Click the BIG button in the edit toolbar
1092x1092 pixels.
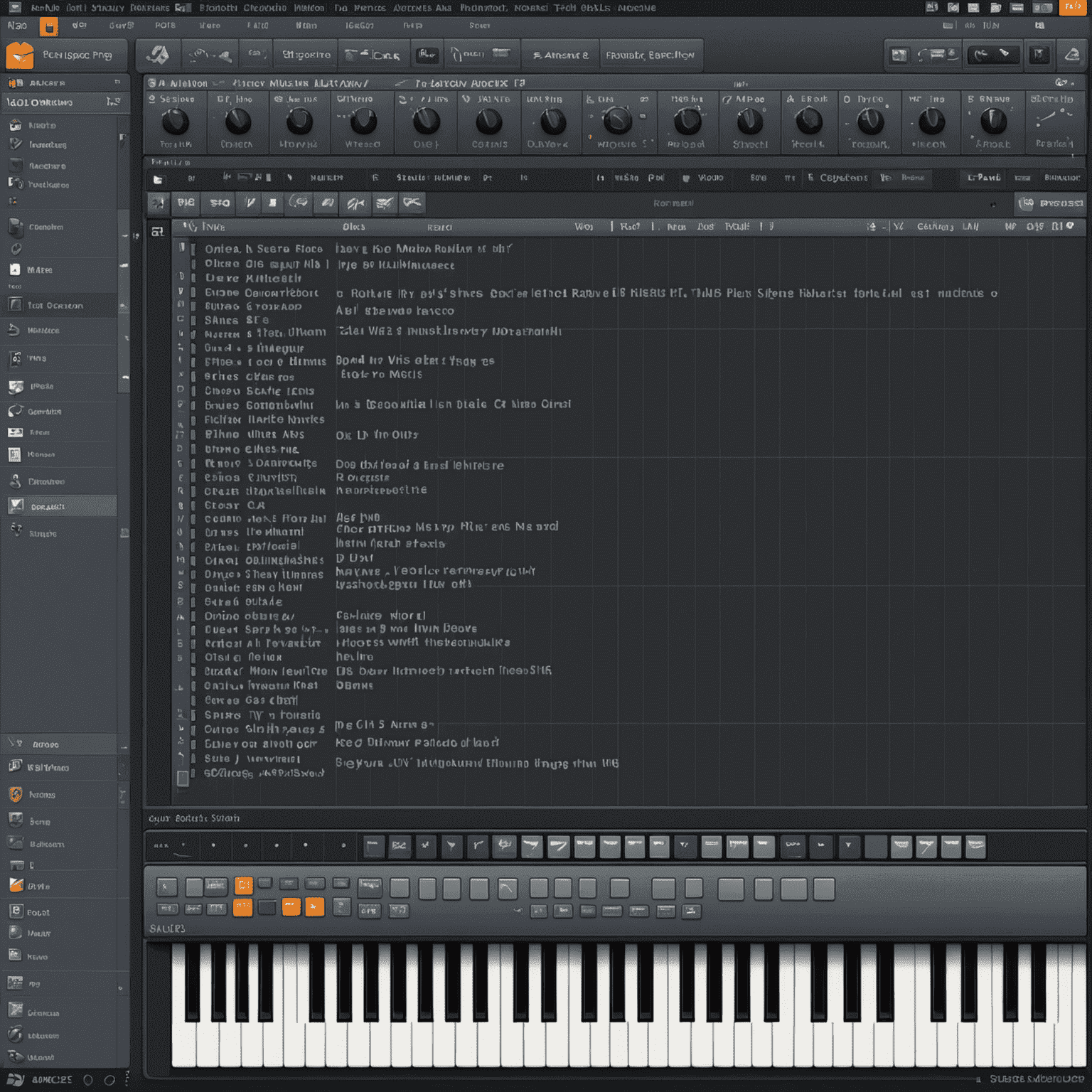[186, 203]
